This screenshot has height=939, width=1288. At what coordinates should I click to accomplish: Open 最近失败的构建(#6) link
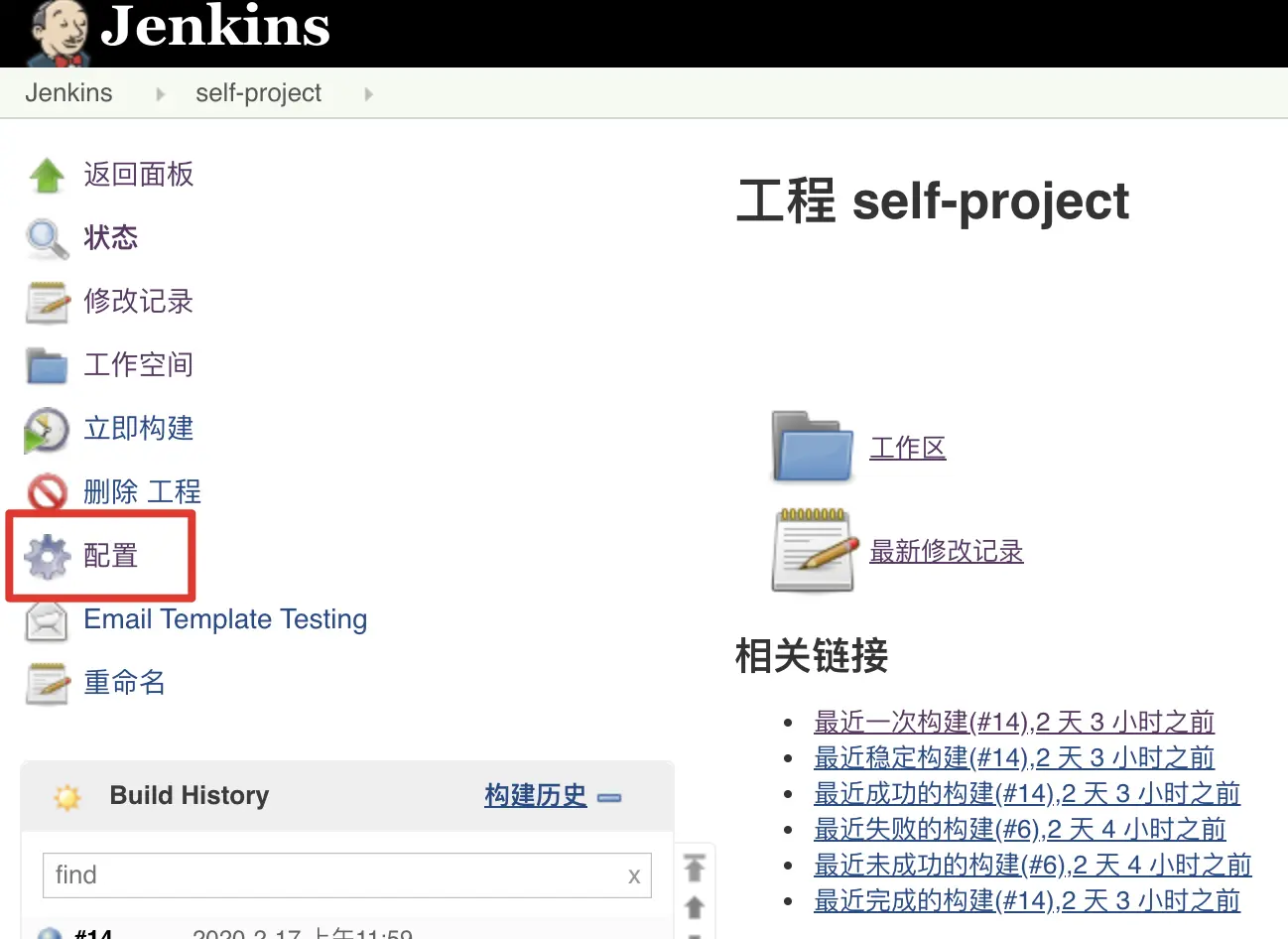[x=1020, y=829]
